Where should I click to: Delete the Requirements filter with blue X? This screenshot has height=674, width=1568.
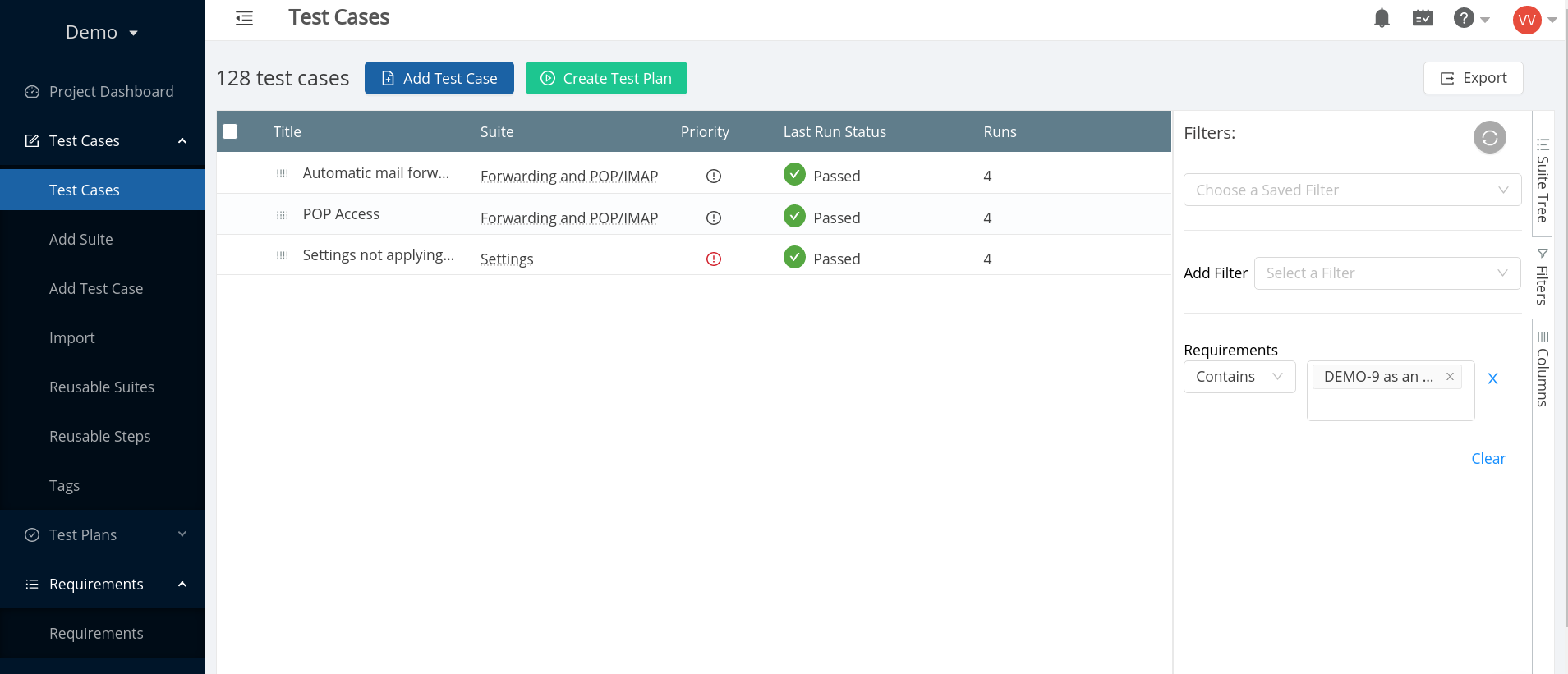(x=1492, y=378)
